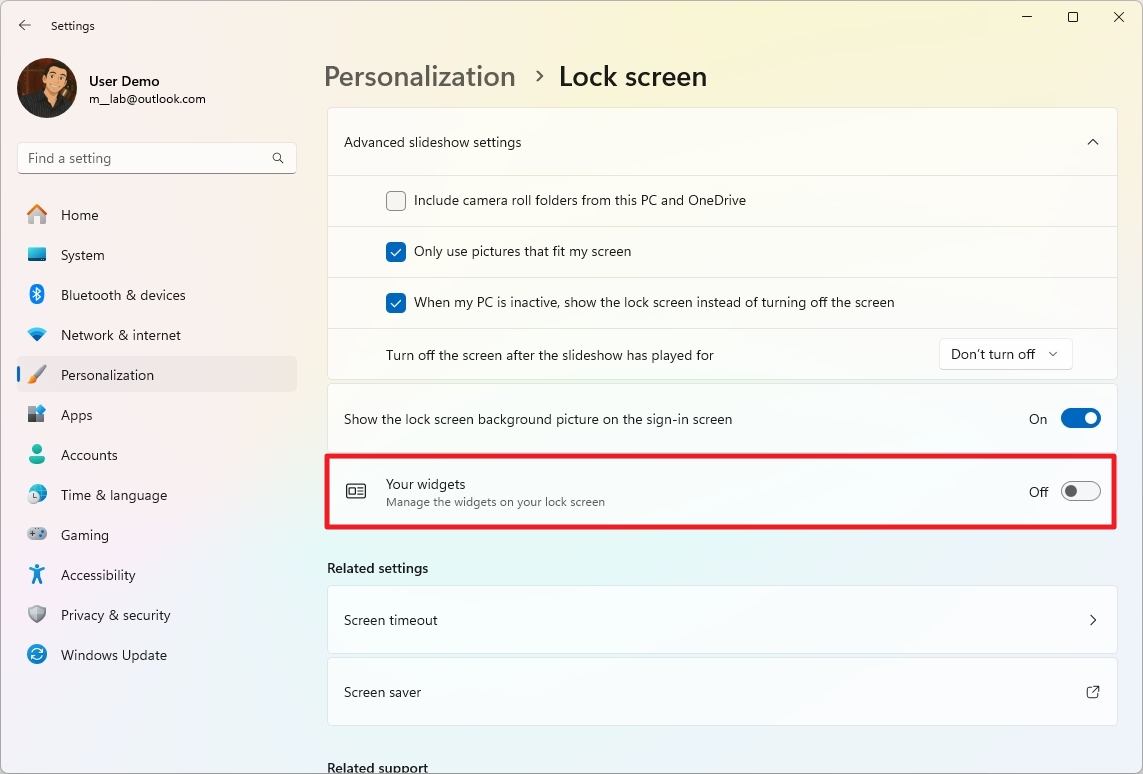
Task: Open Screen timeout settings chevron
Action: point(1093,620)
